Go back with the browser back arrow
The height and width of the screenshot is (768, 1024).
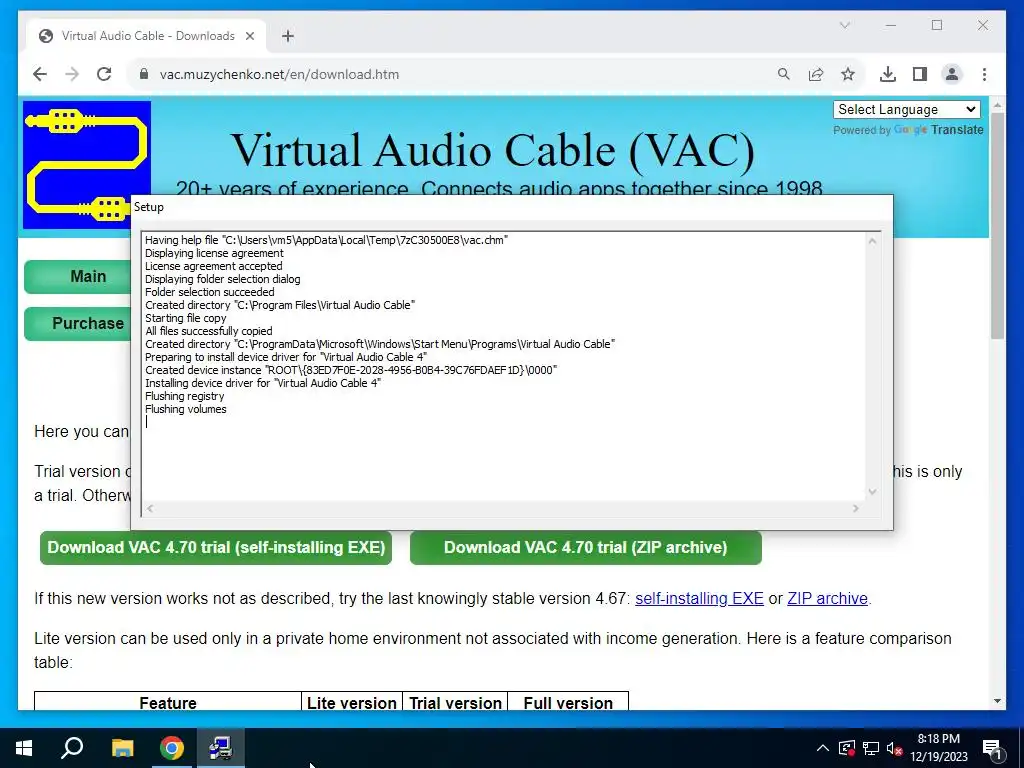coord(40,74)
